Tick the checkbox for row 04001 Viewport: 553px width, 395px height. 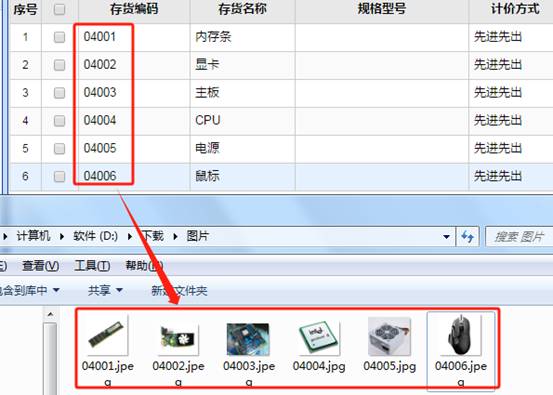click(x=59, y=37)
